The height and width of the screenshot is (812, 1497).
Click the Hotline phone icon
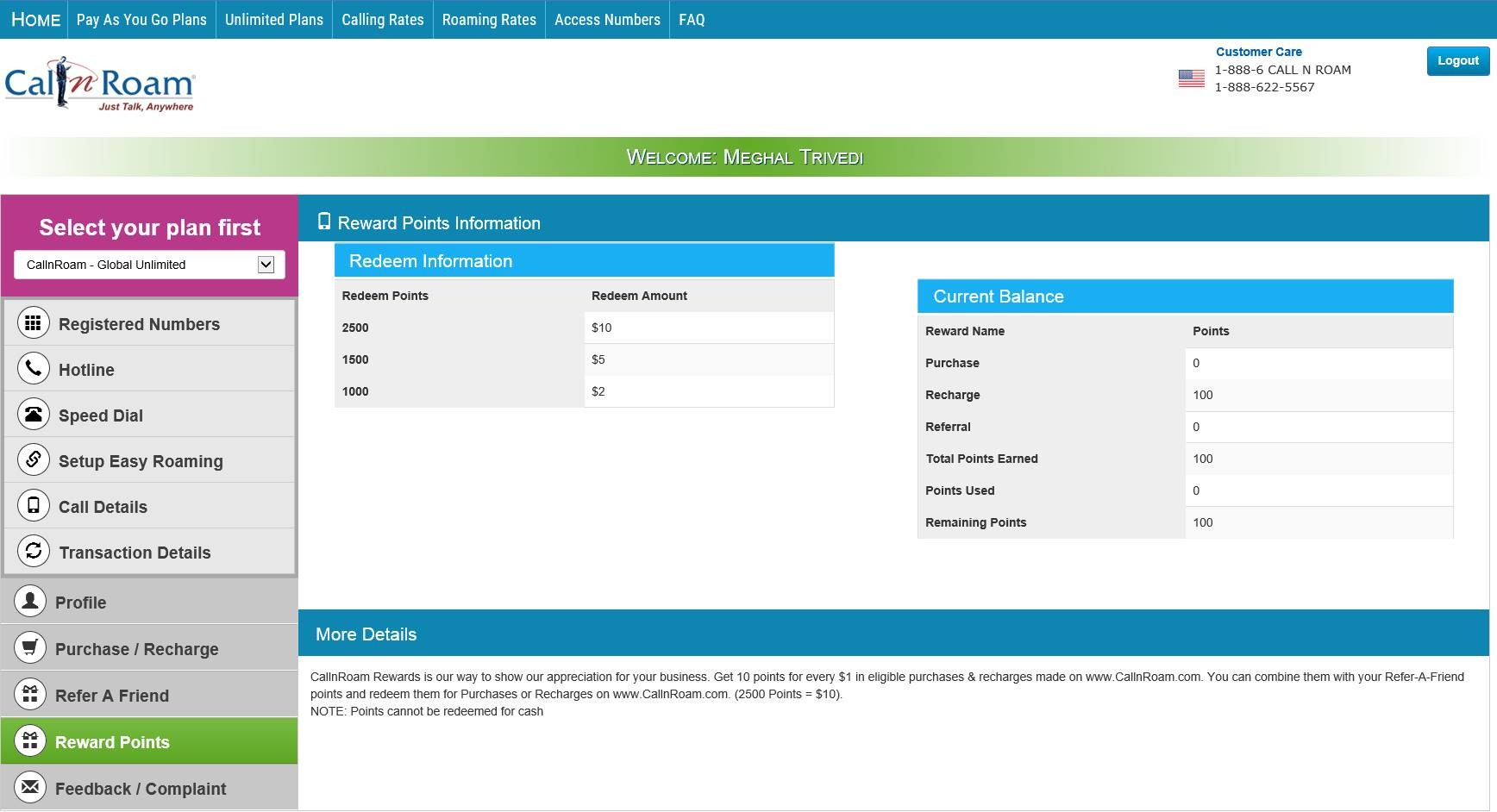click(x=33, y=369)
